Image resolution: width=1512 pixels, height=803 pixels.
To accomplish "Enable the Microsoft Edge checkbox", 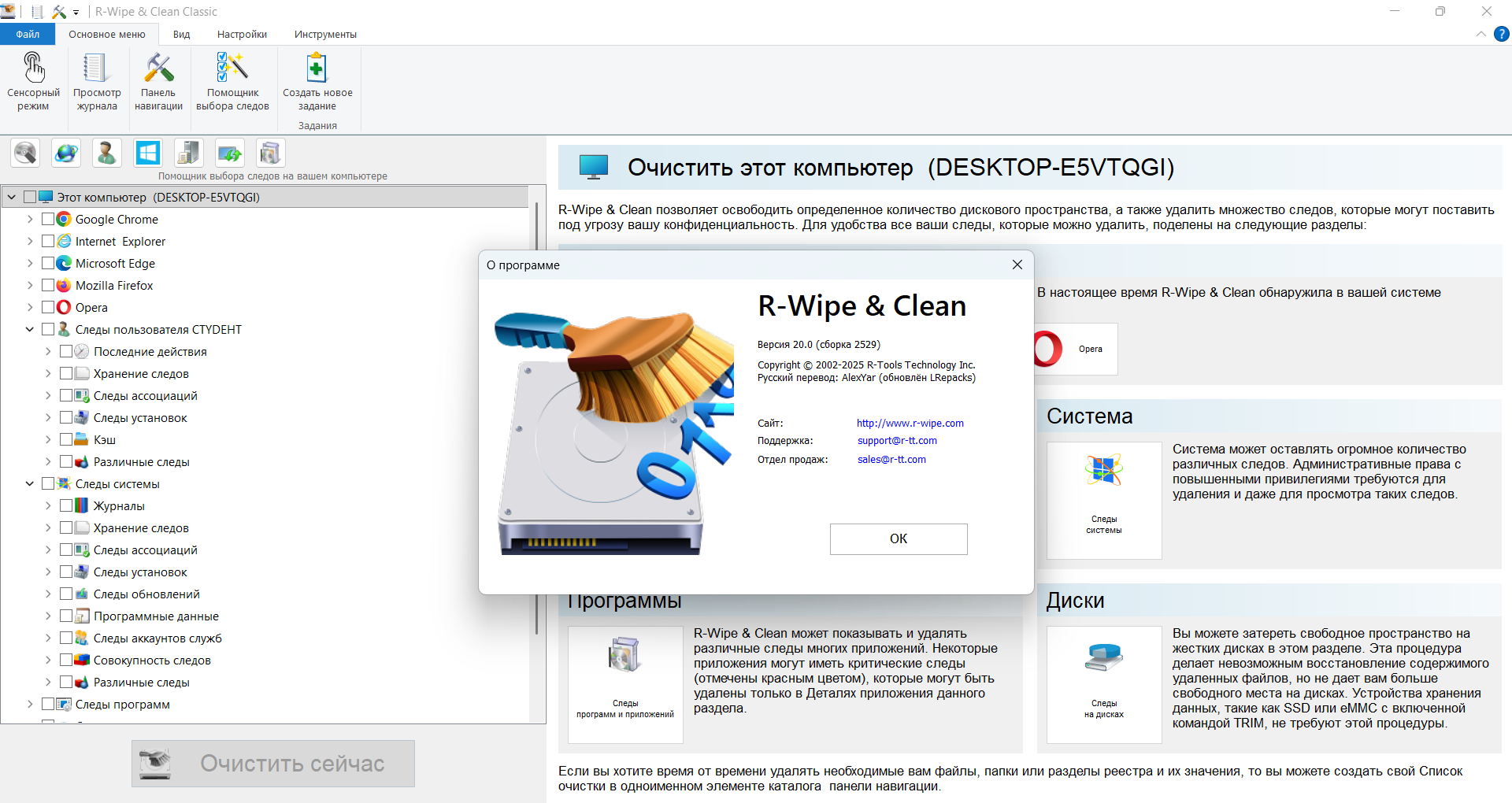I will [48, 263].
